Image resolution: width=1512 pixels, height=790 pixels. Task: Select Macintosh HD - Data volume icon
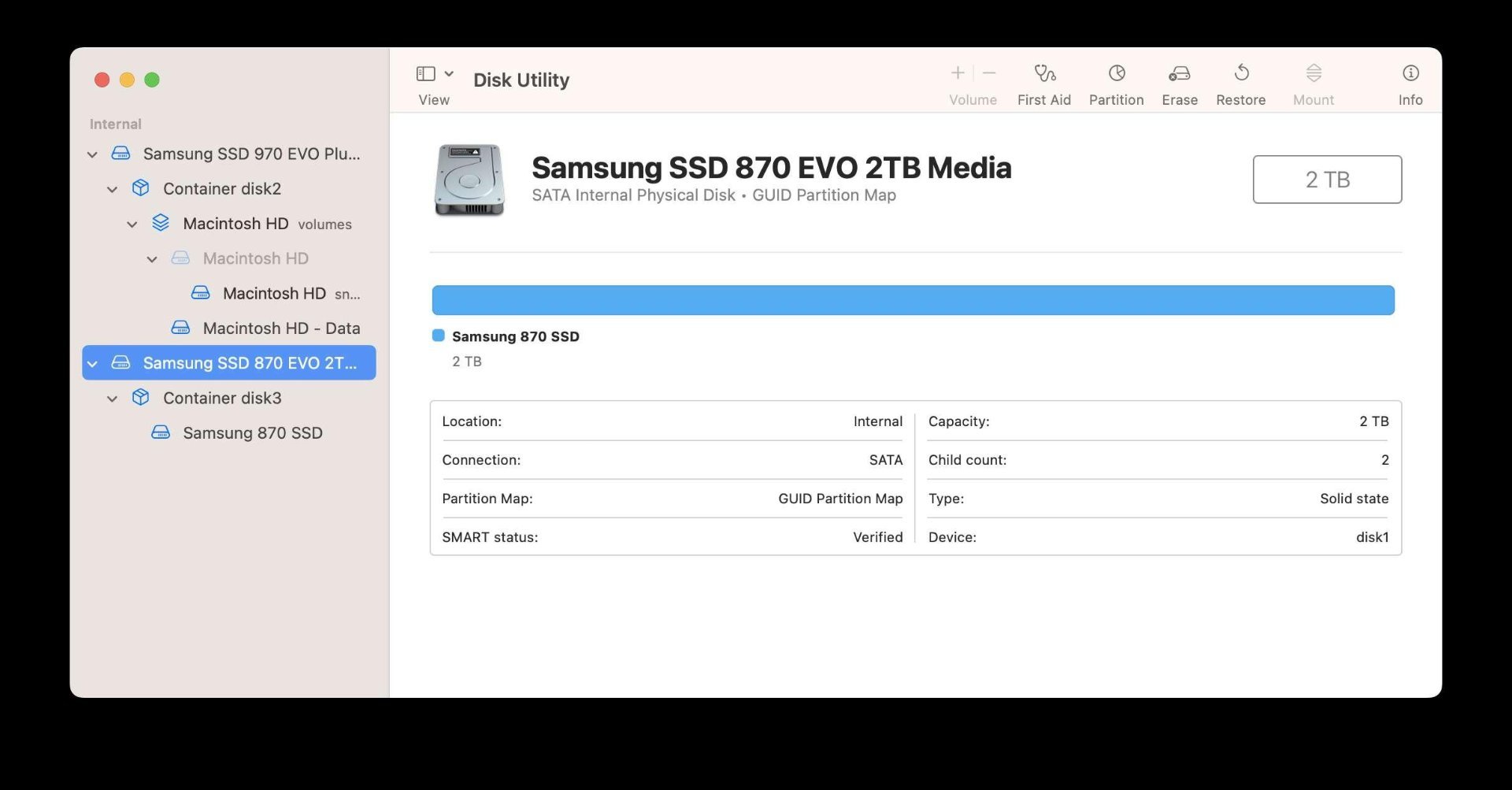click(x=180, y=327)
